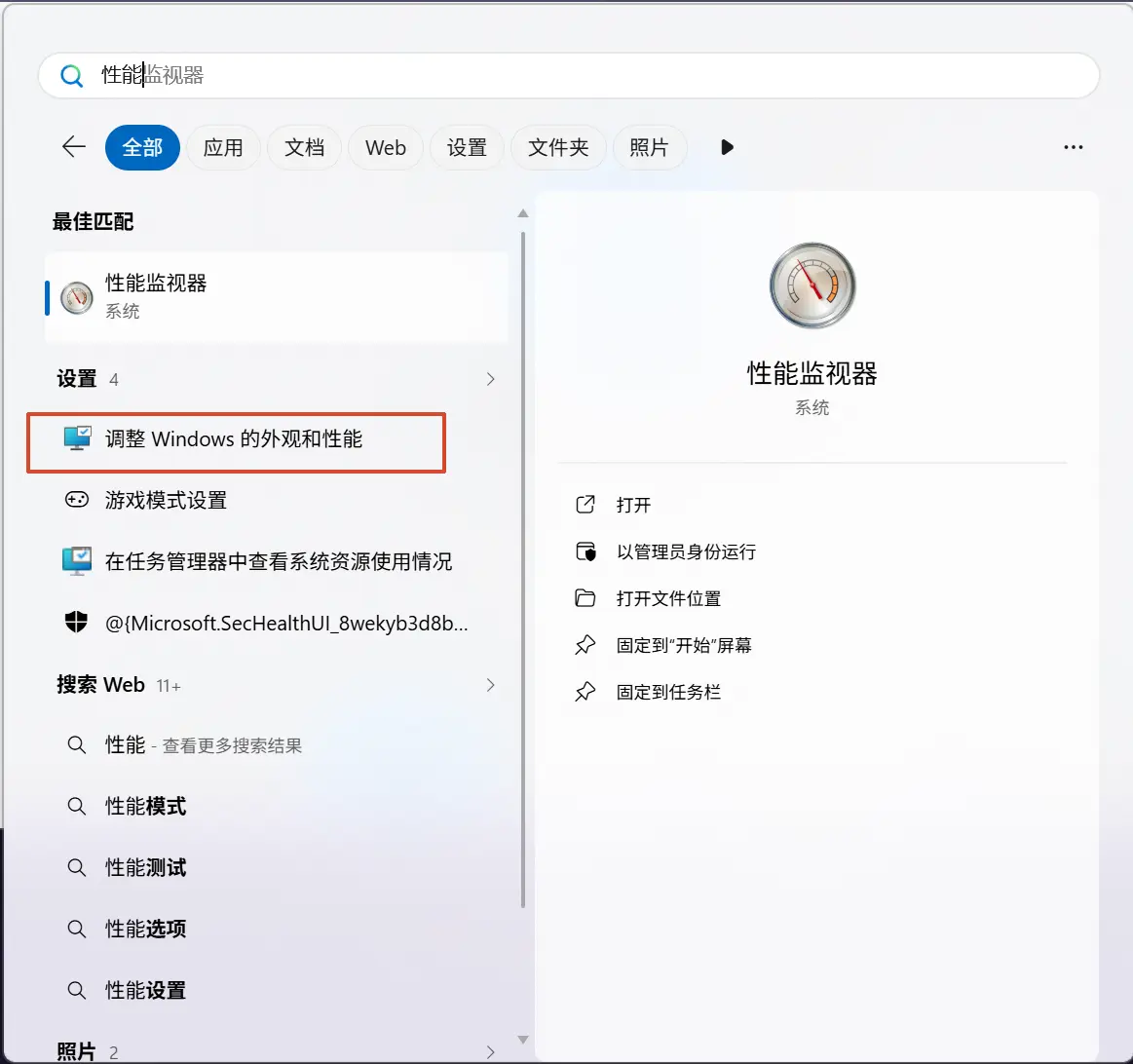The width and height of the screenshot is (1133, 1064).
Task: Click the 设置 section header label
Action: (77, 378)
